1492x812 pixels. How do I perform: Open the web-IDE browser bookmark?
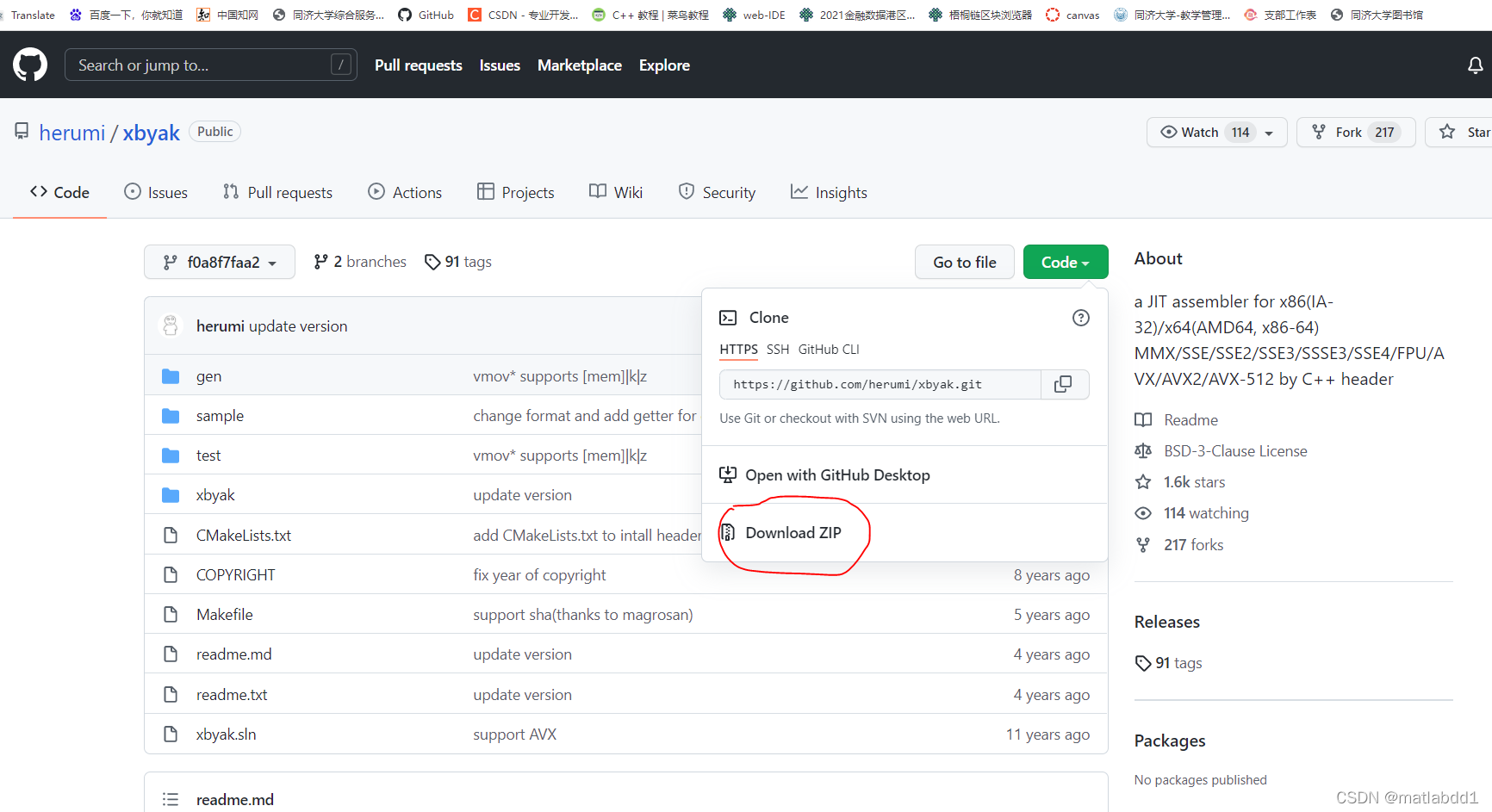point(755,15)
